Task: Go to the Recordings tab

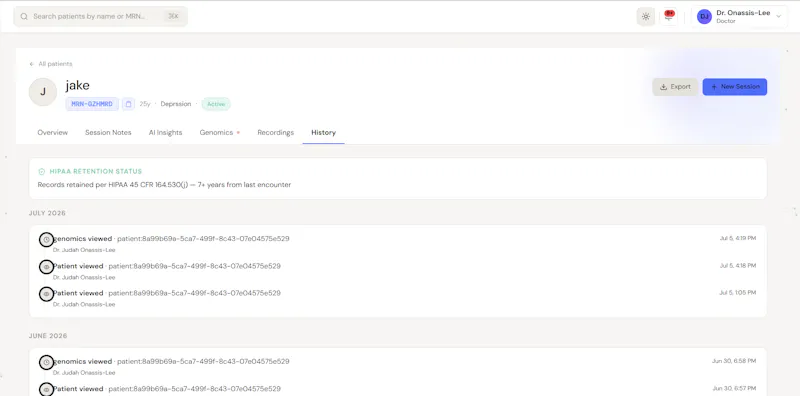Action: (x=276, y=133)
